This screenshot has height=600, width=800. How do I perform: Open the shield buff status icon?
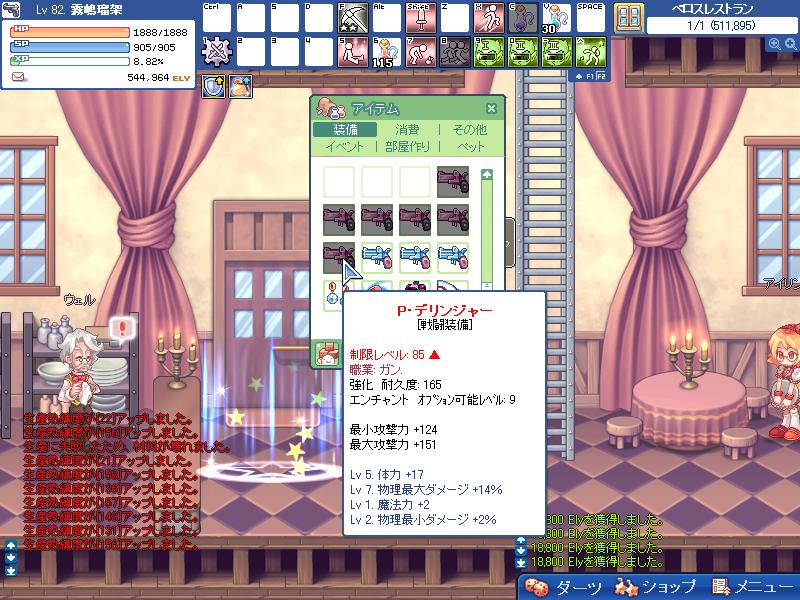213,86
